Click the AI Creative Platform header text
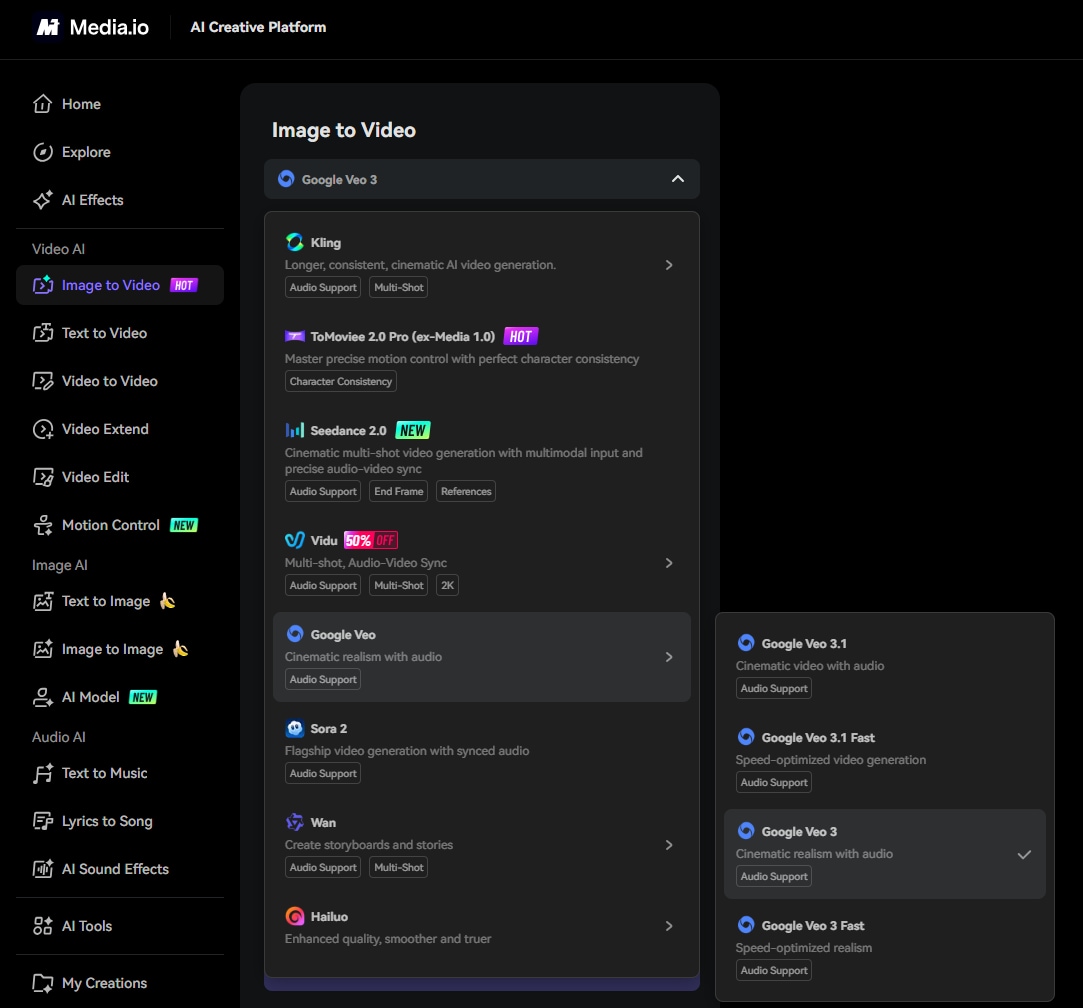1083x1008 pixels. pos(258,27)
